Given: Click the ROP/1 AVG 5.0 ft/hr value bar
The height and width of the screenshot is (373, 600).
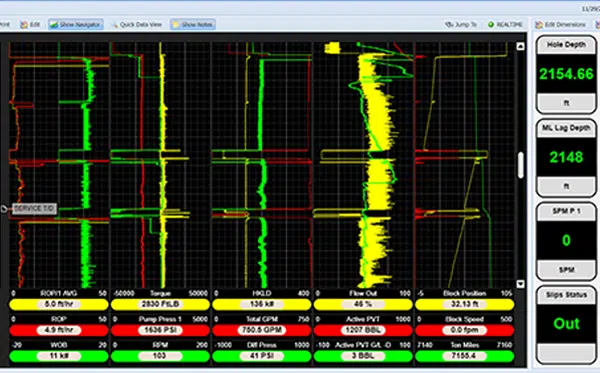Looking at the screenshot, I should [x=59, y=305].
